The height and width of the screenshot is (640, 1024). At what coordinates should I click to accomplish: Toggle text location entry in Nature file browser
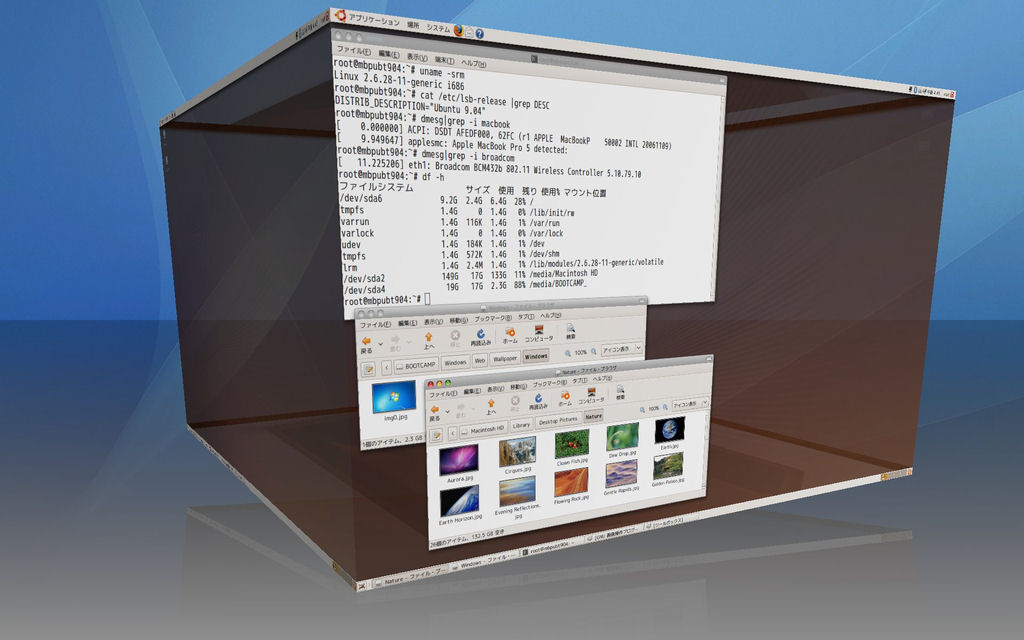click(x=436, y=436)
